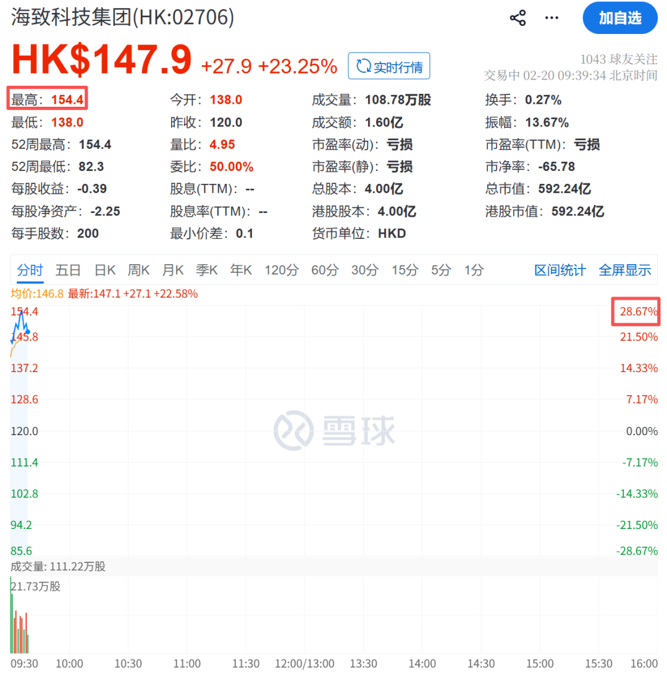Click the 雪球 watermark logo in chart
Screen dimensions: 667x674
click(334, 430)
